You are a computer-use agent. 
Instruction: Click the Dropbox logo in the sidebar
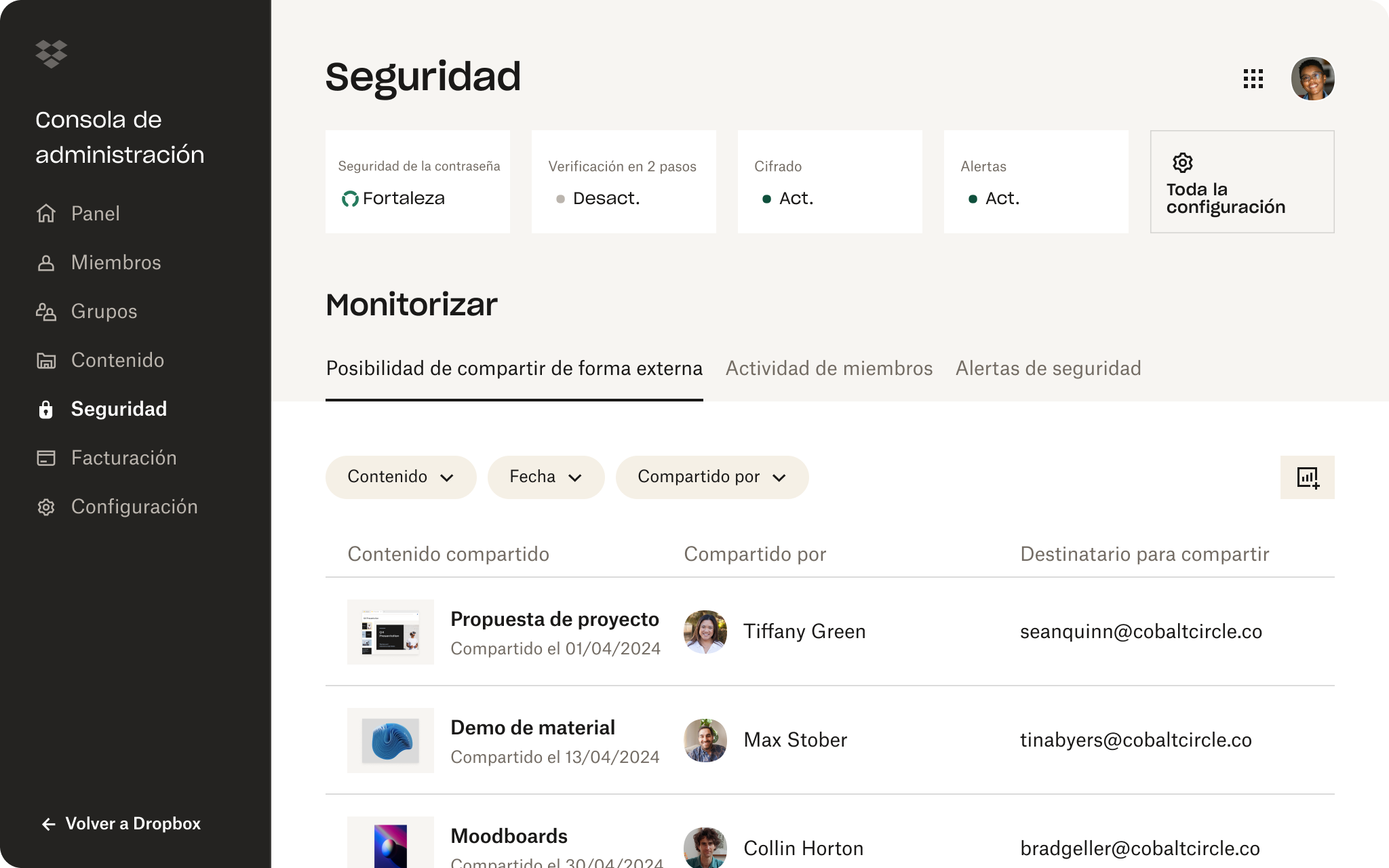(x=52, y=54)
